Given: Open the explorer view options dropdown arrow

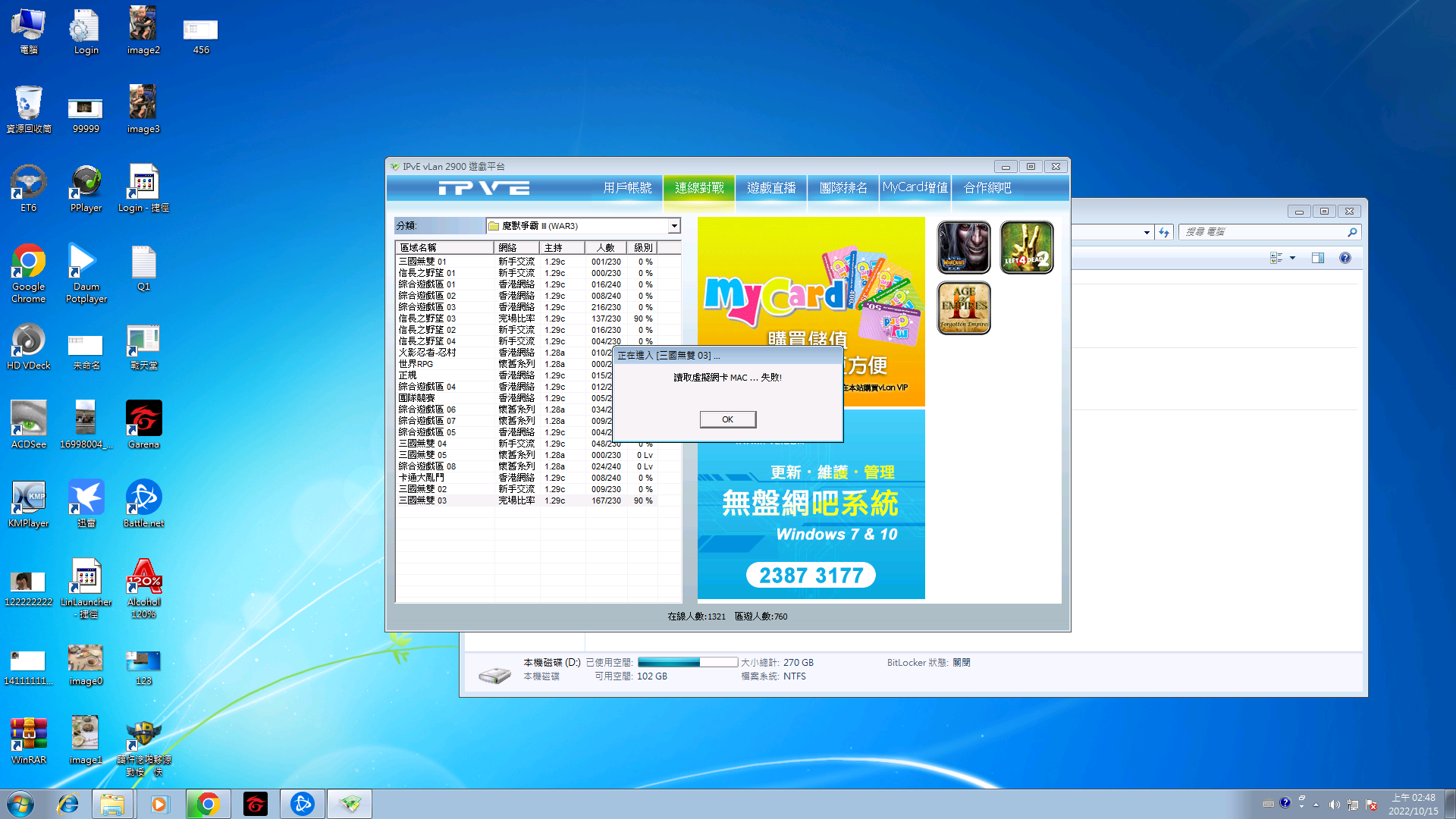Looking at the screenshot, I should tap(1292, 258).
